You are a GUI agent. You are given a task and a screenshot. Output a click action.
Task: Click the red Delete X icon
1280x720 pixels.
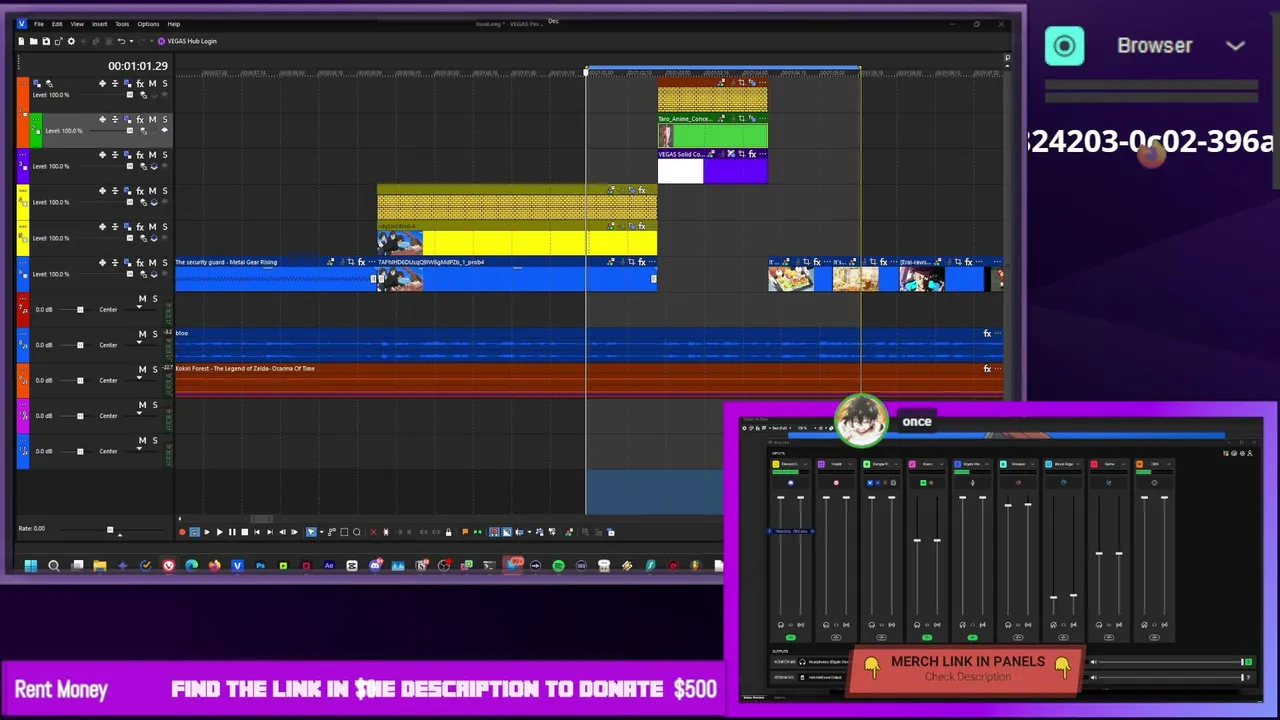[373, 532]
